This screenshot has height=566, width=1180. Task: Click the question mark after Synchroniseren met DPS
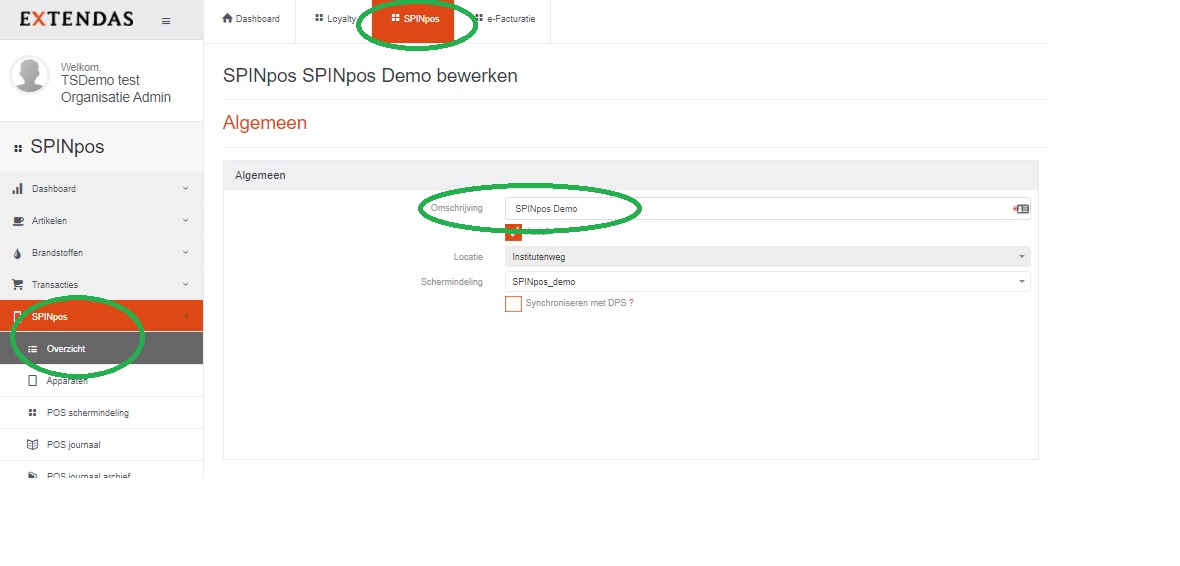(x=631, y=303)
